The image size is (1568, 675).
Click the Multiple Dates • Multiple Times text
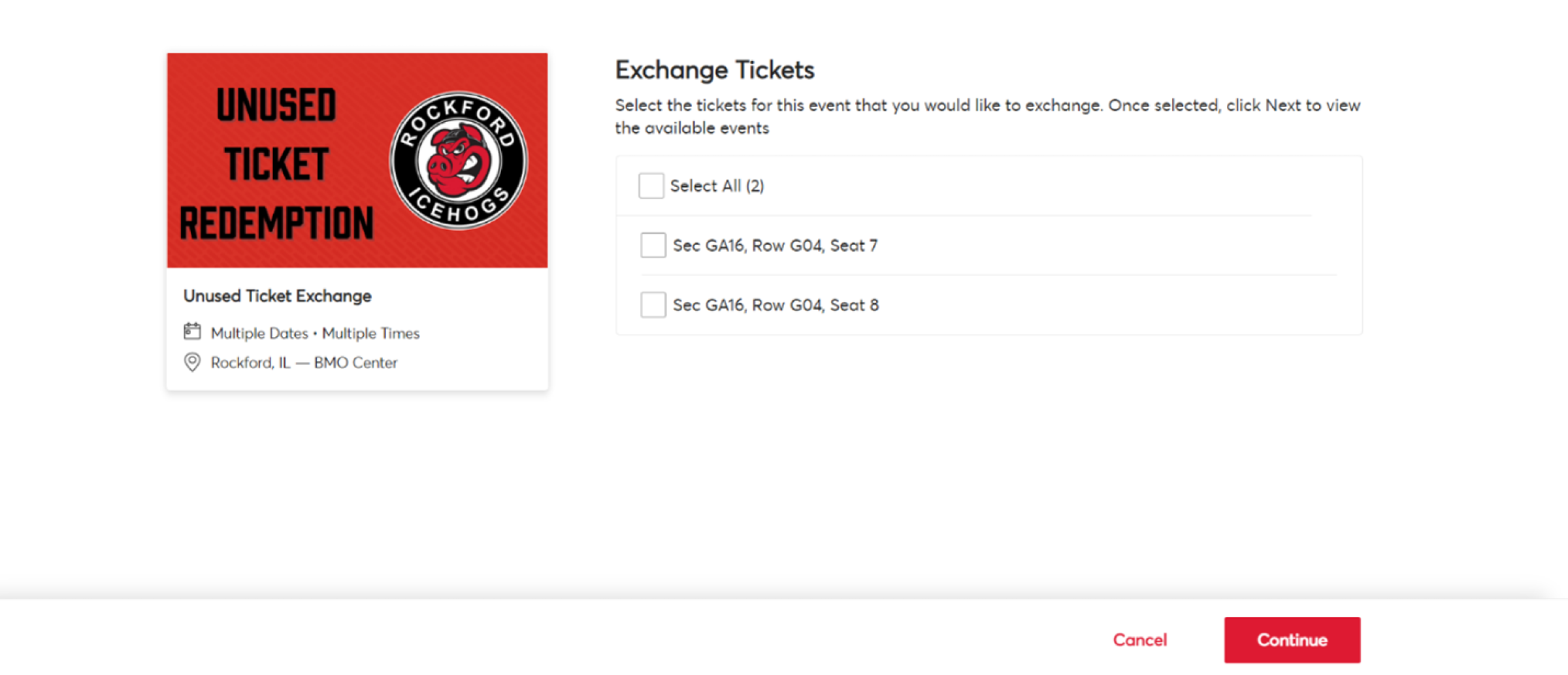315,333
